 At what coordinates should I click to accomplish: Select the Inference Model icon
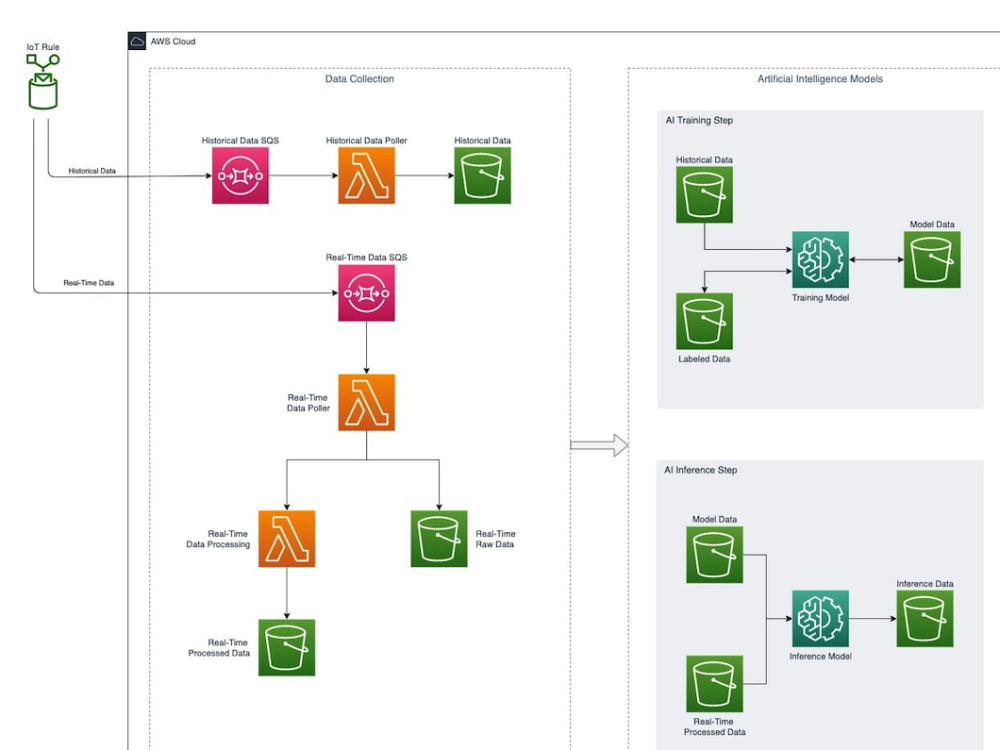820,619
